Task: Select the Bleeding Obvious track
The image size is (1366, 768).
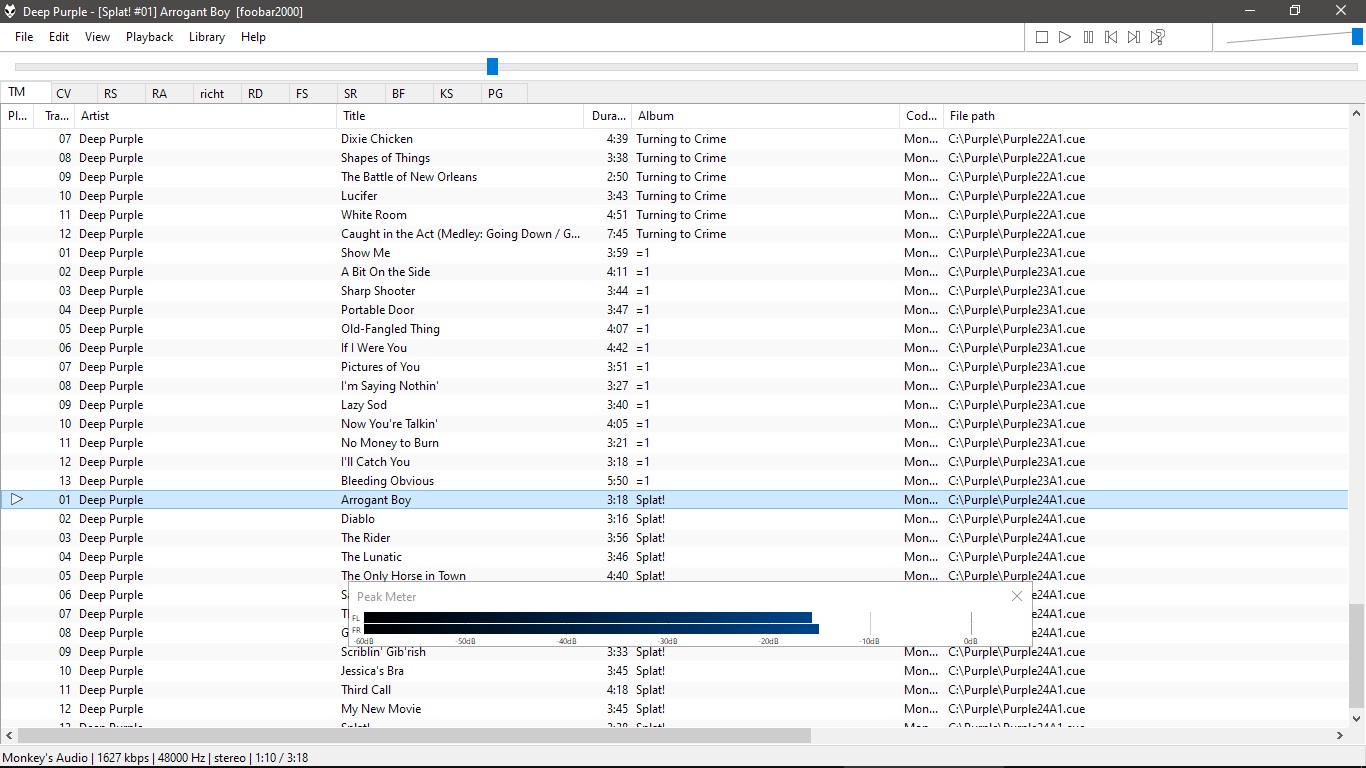Action: point(674,481)
